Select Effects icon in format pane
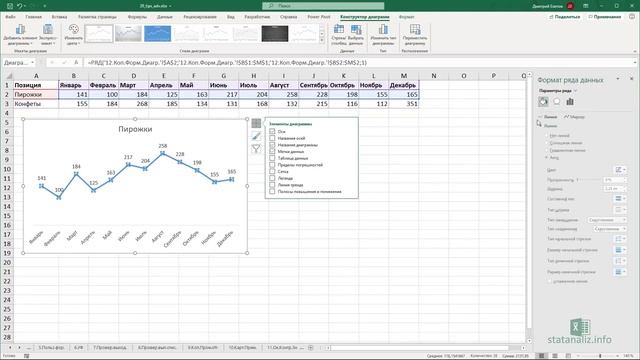Screen dimensions: 640x360 point(557,102)
